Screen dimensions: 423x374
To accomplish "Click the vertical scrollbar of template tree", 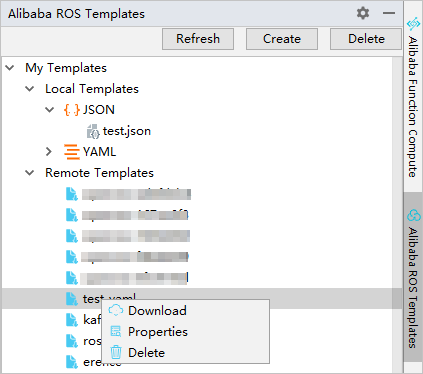I will click(x=397, y=213).
